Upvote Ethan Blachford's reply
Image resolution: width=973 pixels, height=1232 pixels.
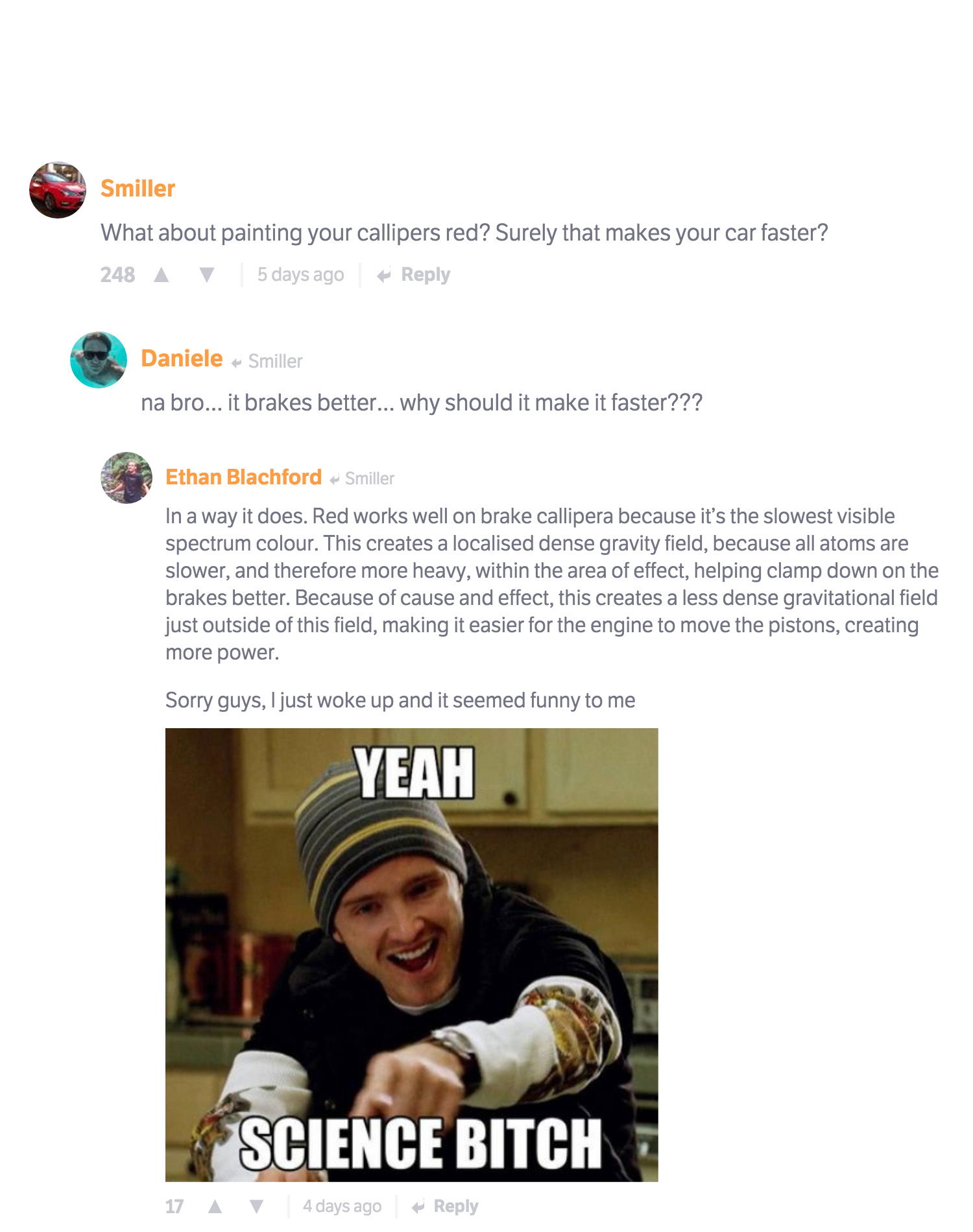[215, 1206]
